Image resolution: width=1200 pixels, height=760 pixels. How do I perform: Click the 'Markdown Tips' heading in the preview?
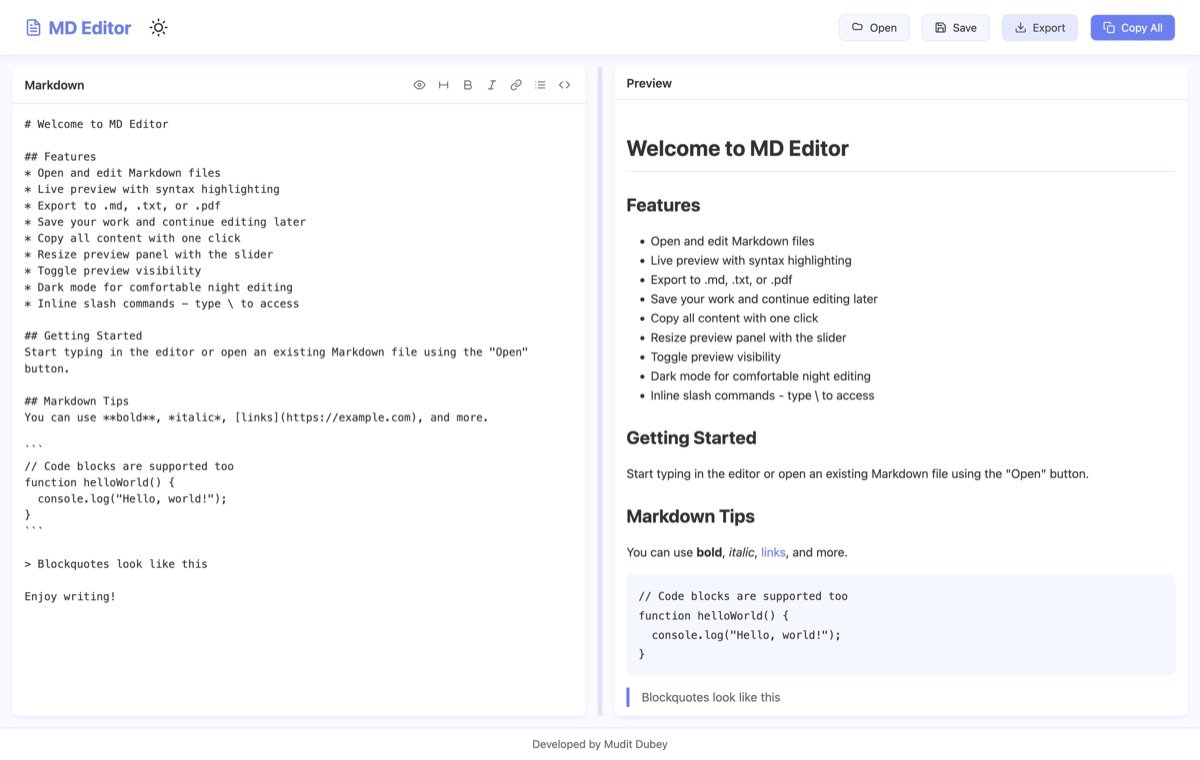(x=690, y=517)
